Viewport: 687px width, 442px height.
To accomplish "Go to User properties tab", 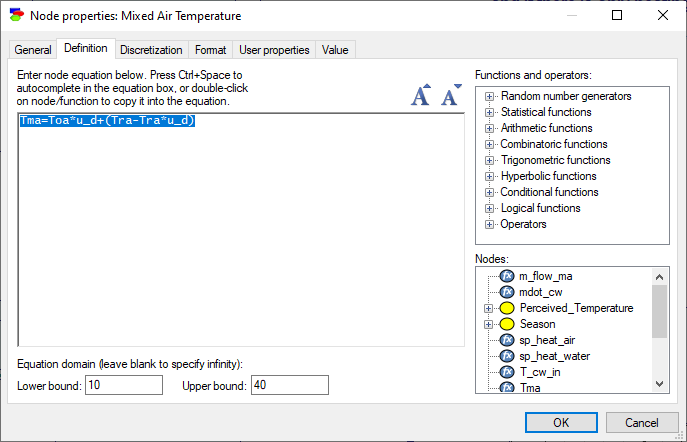I will click(274, 50).
